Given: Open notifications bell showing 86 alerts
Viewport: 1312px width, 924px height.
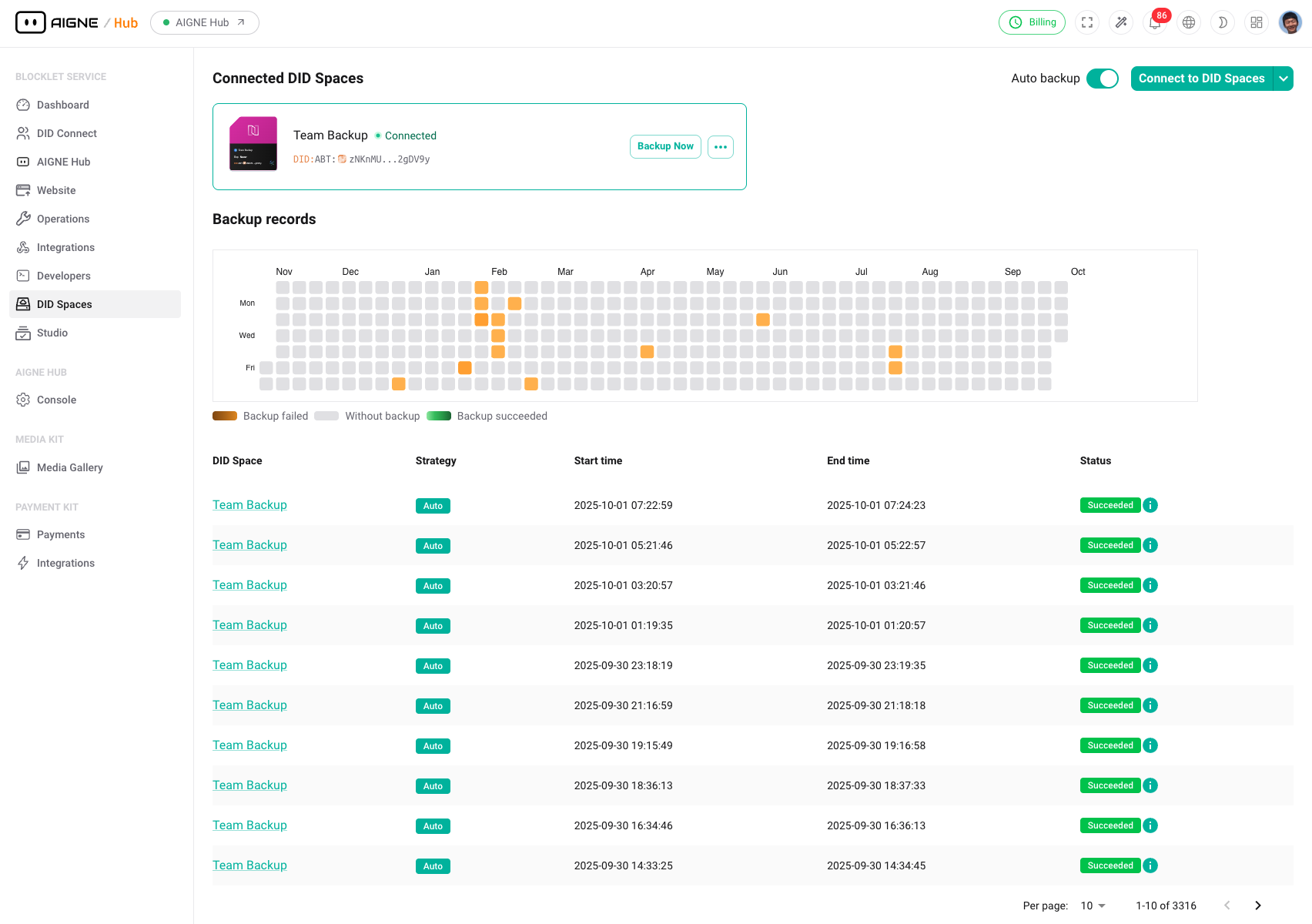Looking at the screenshot, I should point(1154,22).
